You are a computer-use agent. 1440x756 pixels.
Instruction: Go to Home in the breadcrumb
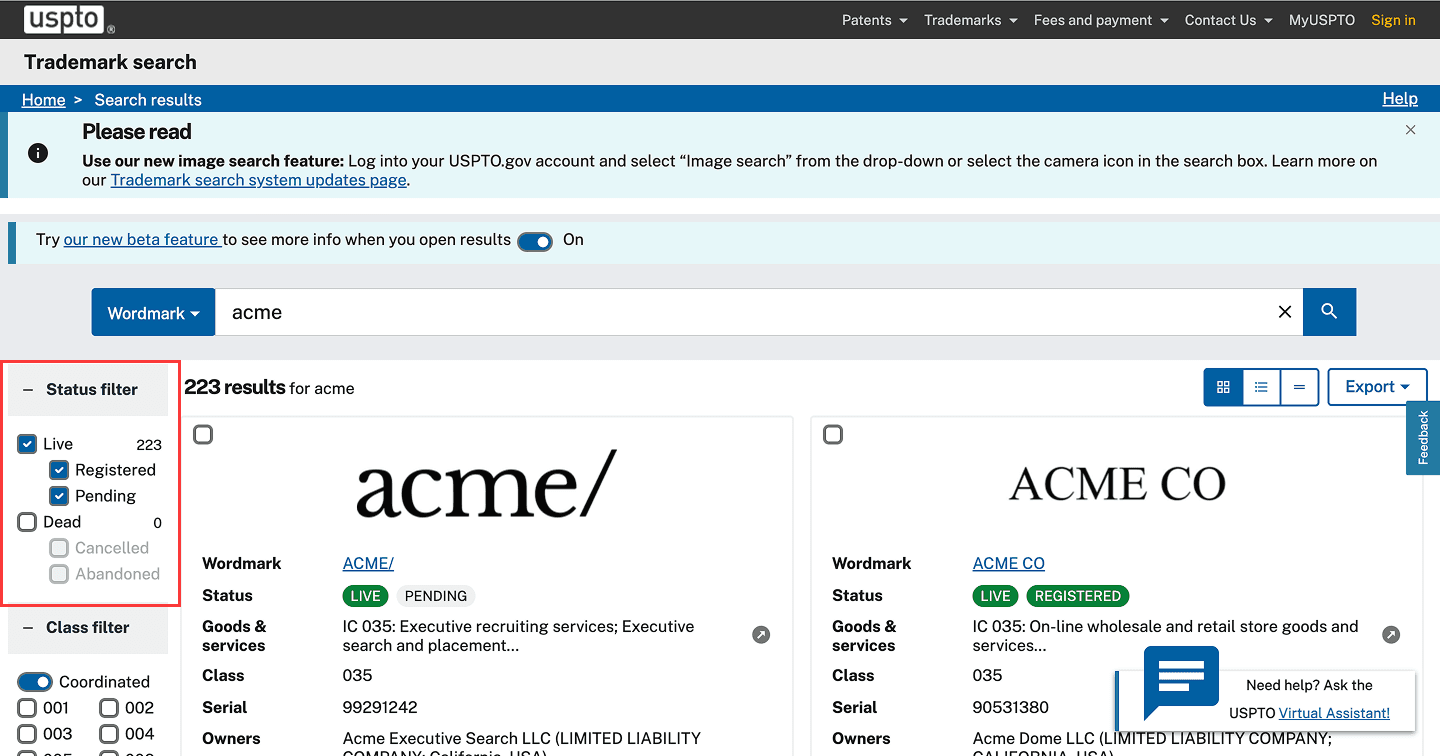tap(44, 100)
